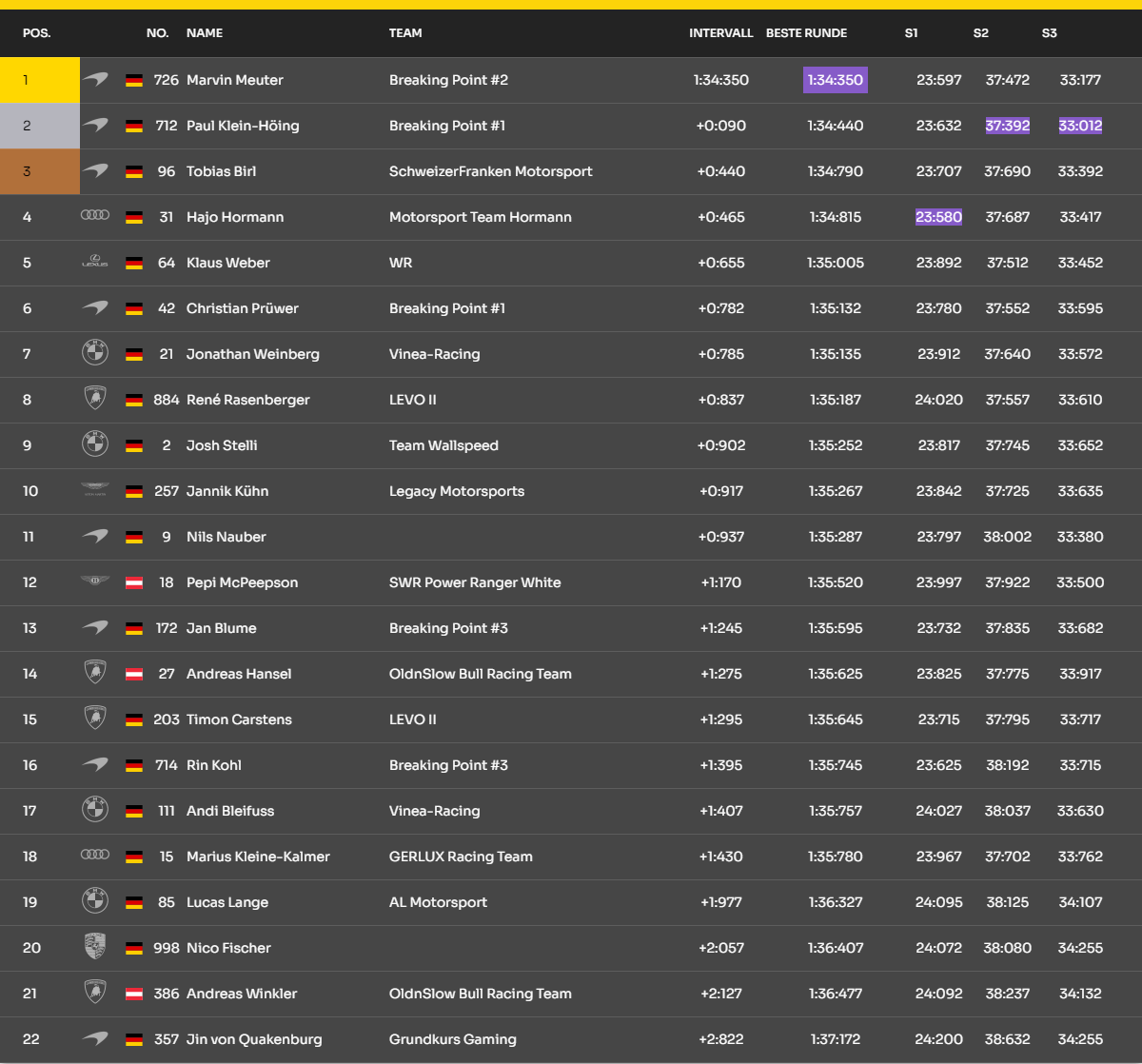Click the S3 sector column header
Viewport: 1142px width, 1064px height.
pyautogui.click(x=1049, y=32)
